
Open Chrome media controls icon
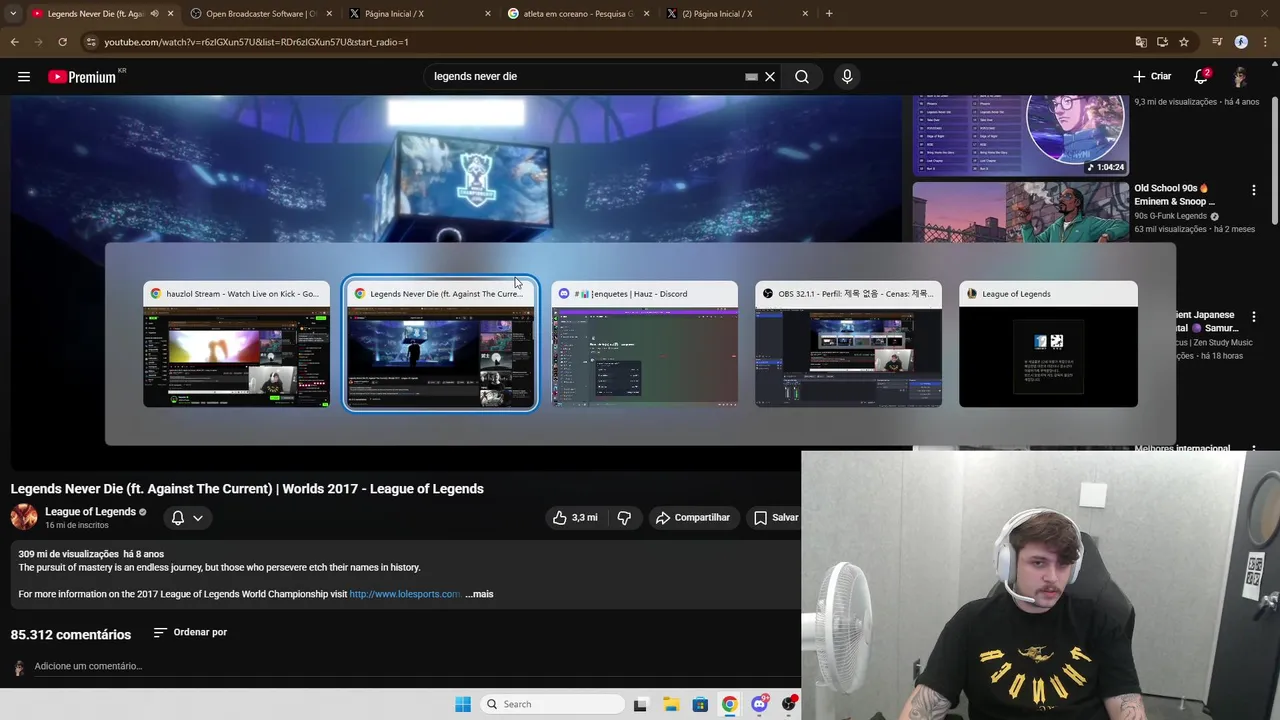[x=1217, y=42]
